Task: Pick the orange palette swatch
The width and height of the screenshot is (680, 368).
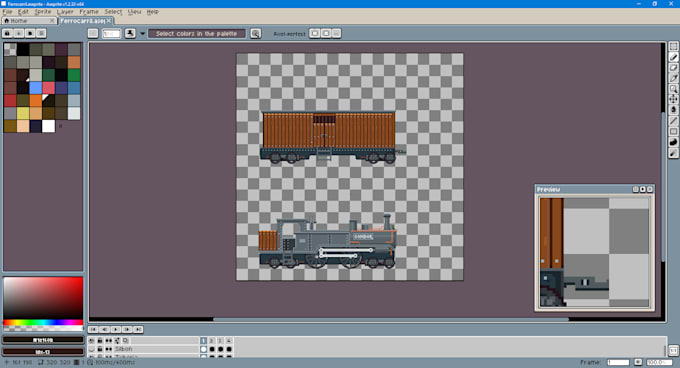Action: pyautogui.click(x=36, y=101)
